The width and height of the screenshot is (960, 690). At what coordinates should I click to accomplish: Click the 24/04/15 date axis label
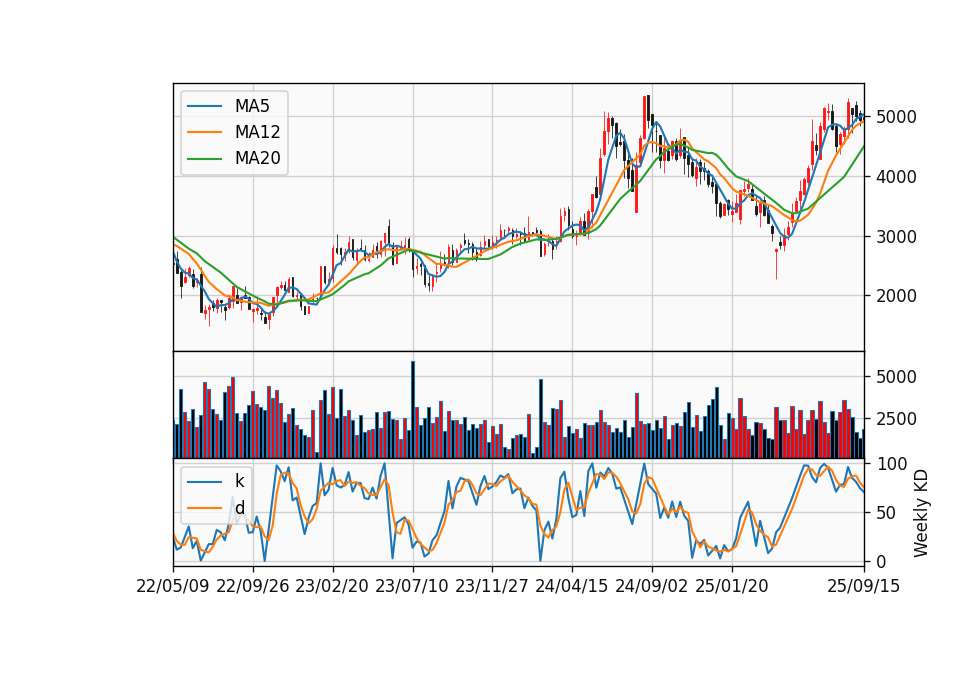(572, 587)
